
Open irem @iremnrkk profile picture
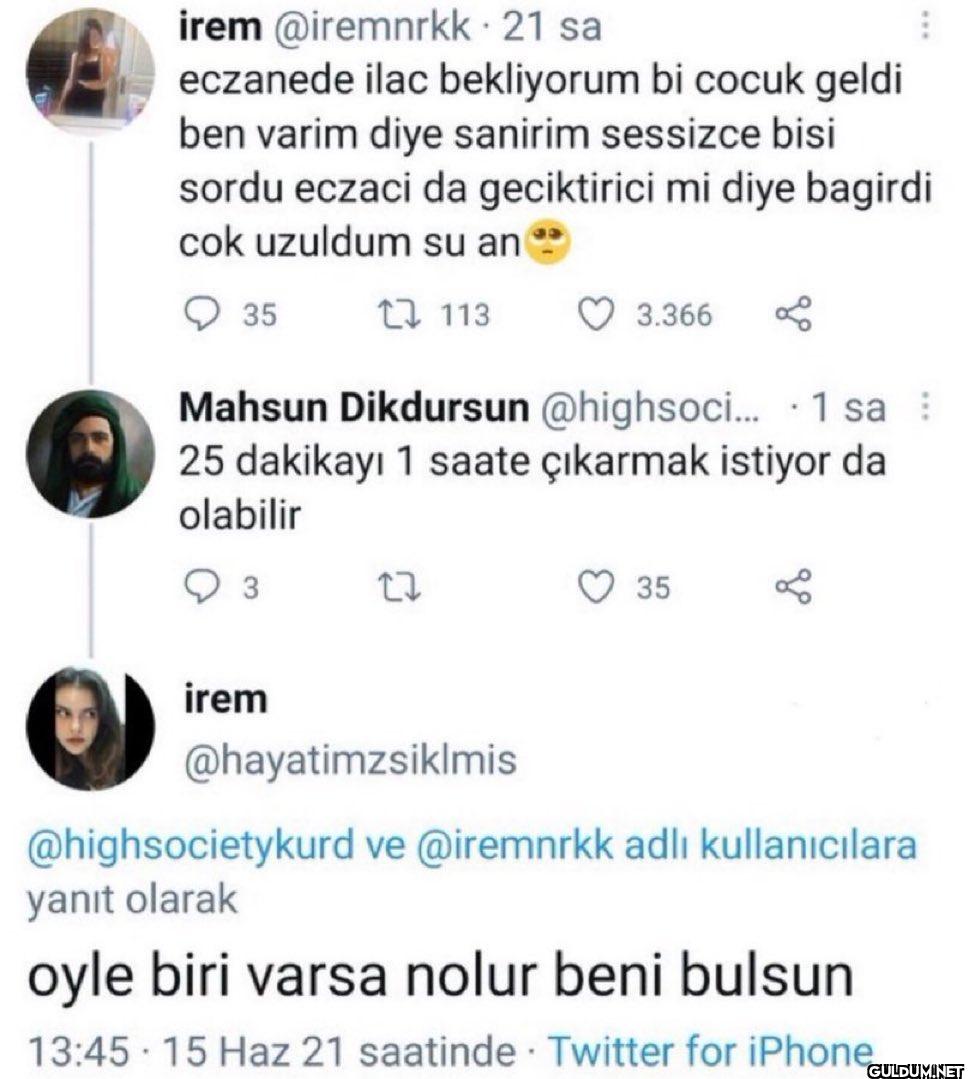click(90, 68)
